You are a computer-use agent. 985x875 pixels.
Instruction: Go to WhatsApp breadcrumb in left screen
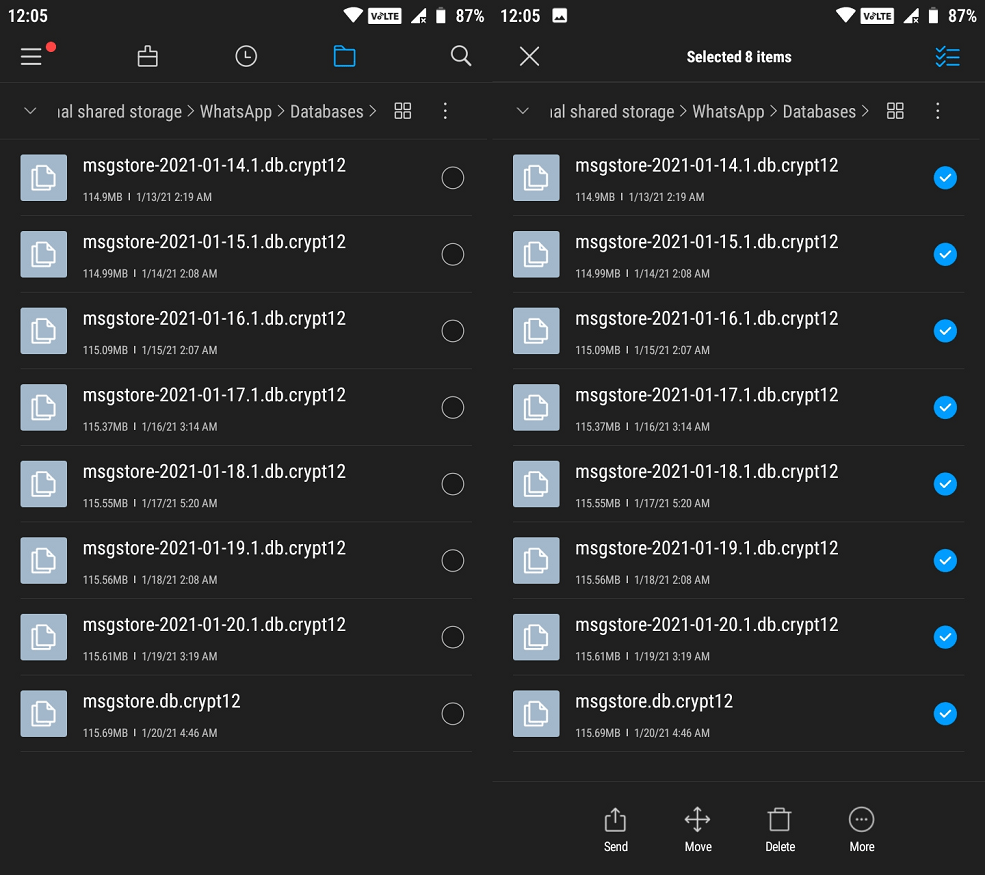pyautogui.click(x=236, y=112)
